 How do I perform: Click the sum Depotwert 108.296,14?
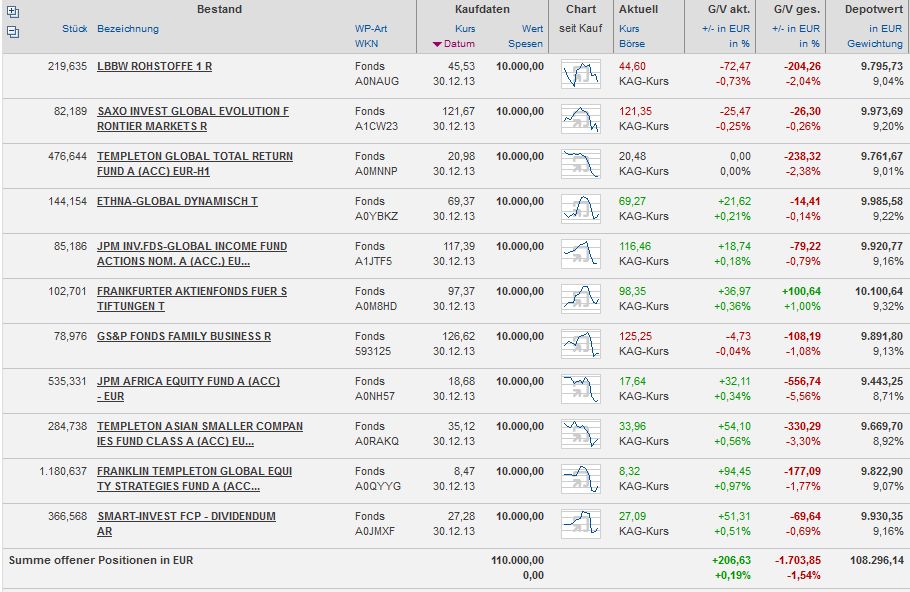(877, 560)
